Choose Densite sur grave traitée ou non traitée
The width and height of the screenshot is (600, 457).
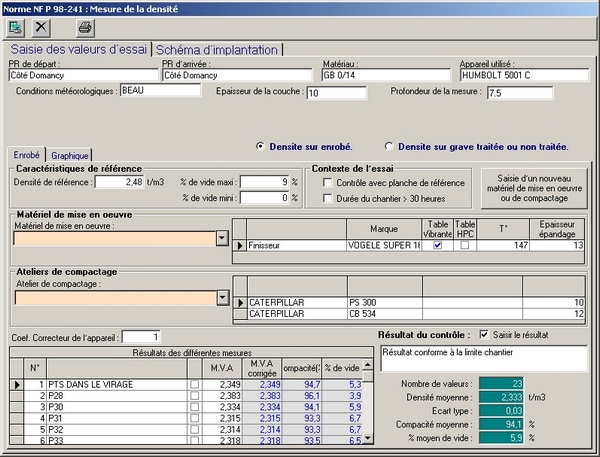tap(389, 146)
